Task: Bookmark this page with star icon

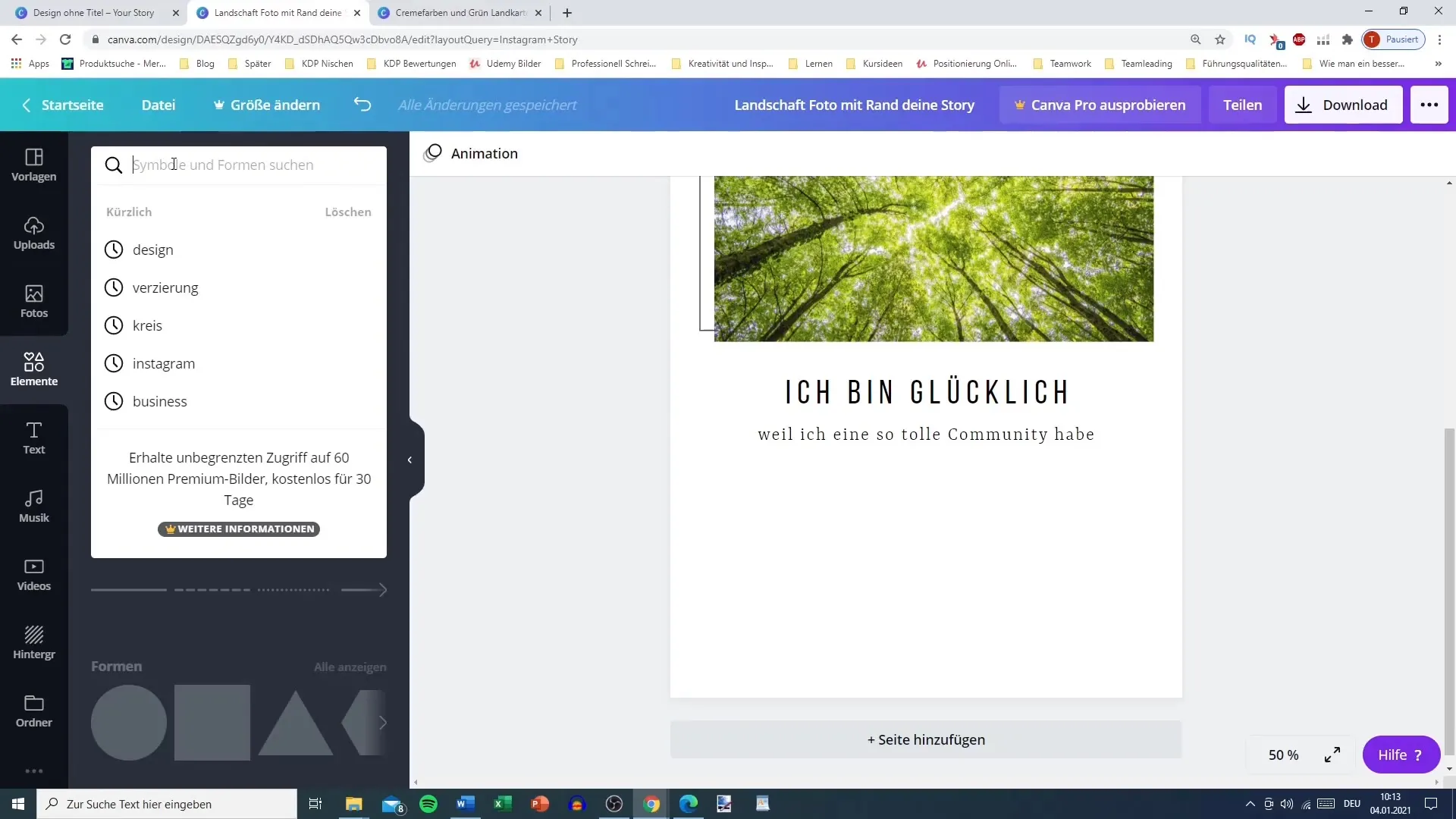Action: (x=1220, y=39)
